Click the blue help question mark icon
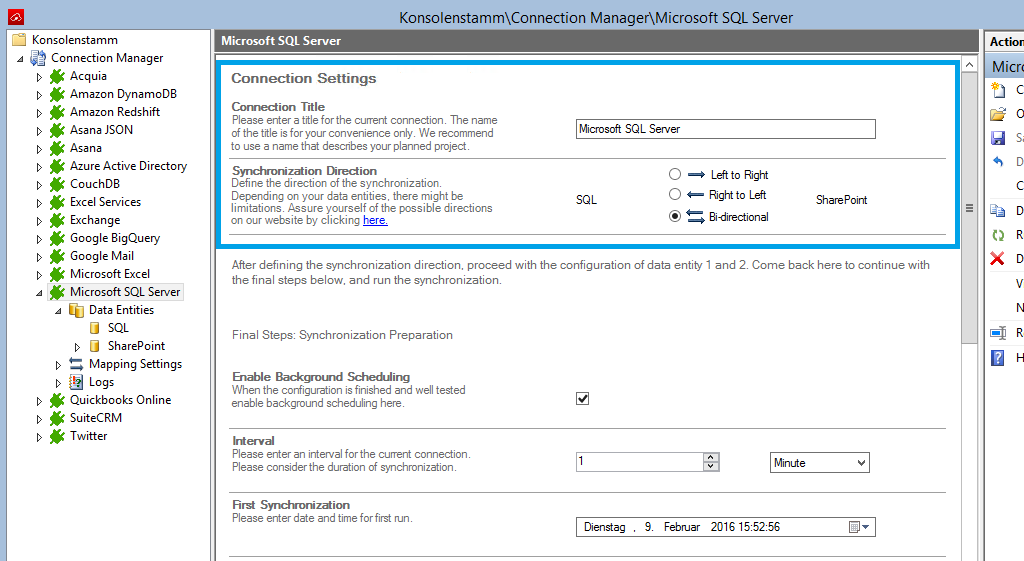Screen dimensions: 1024x561 pyautogui.click(x=997, y=358)
